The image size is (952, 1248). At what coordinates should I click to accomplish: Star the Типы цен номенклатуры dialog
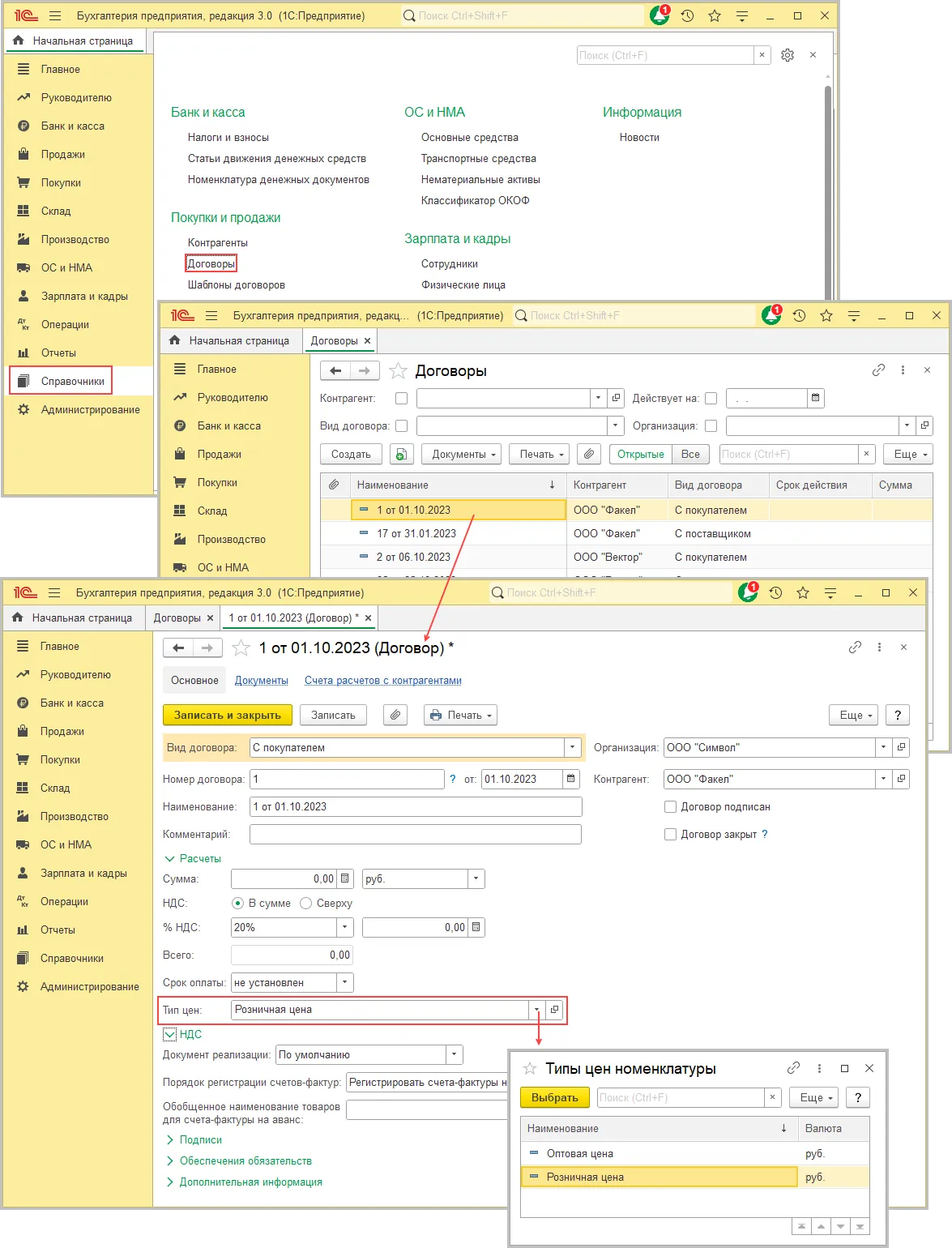530,1069
